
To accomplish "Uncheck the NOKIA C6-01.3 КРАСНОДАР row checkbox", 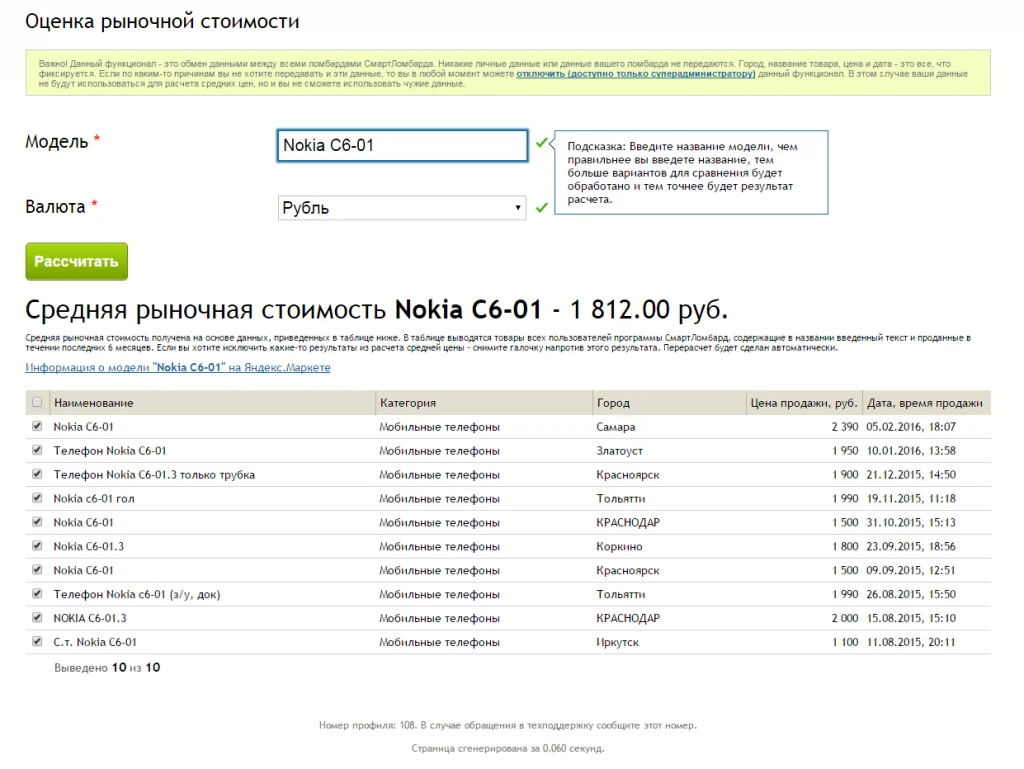I will point(37,618).
